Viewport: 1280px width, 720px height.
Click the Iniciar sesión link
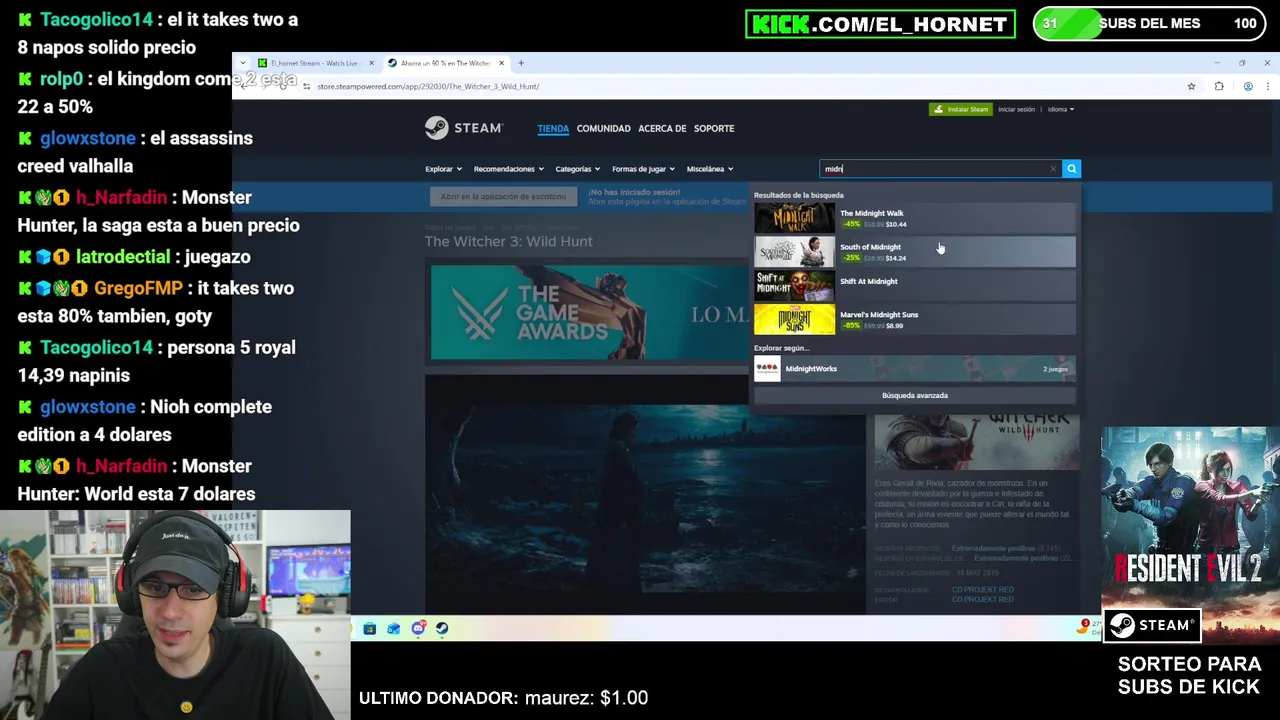[1016, 109]
